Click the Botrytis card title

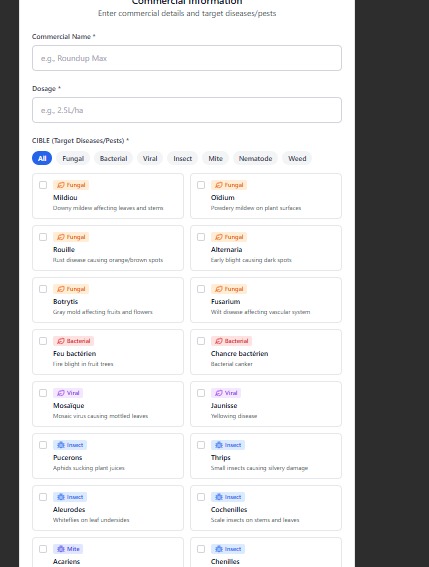click(x=65, y=302)
